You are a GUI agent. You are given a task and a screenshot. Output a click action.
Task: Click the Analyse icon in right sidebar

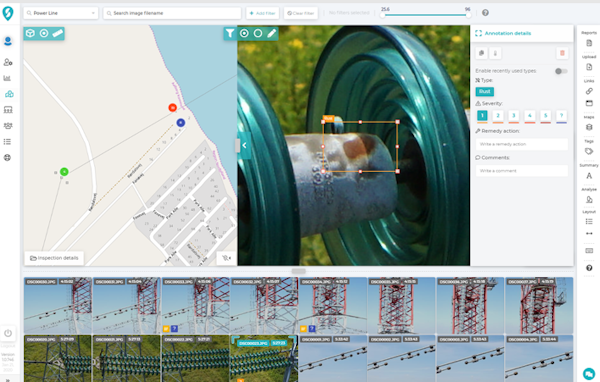point(589,199)
